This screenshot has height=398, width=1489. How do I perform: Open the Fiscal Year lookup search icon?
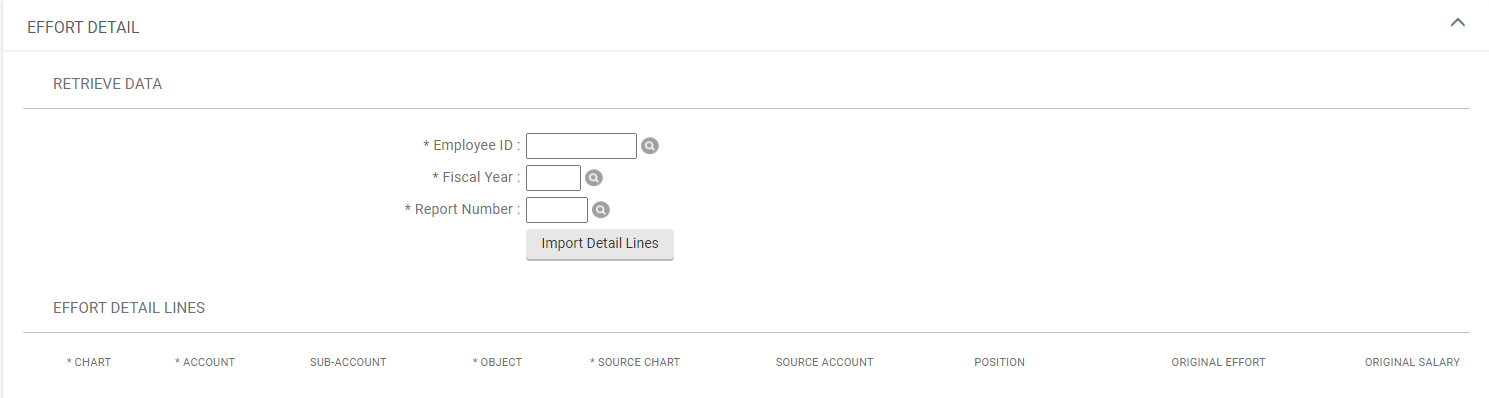click(594, 178)
